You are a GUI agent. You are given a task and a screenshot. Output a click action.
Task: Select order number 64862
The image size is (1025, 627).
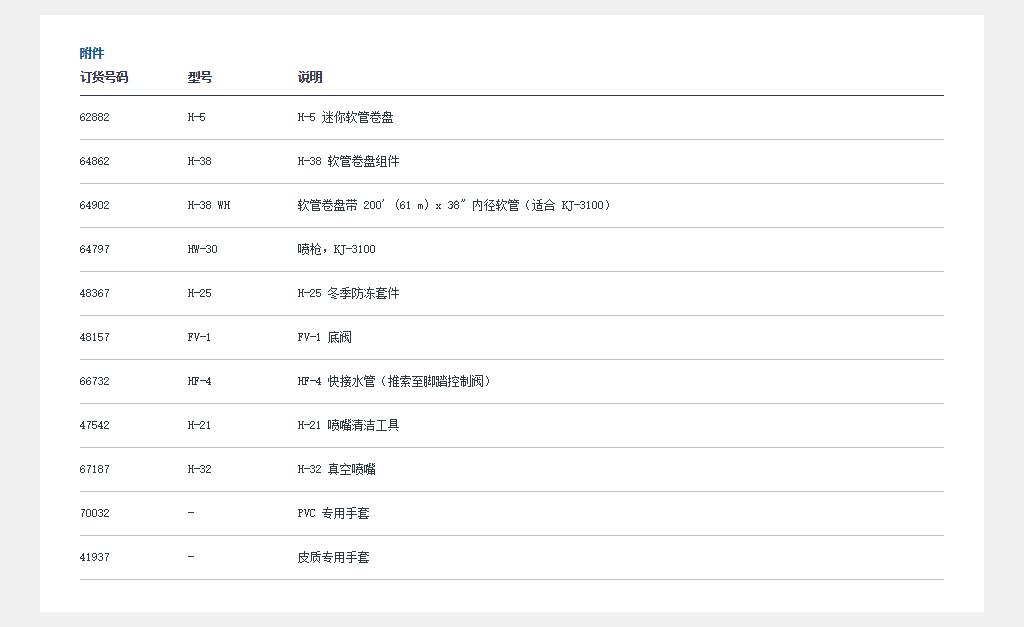click(x=95, y=161)
